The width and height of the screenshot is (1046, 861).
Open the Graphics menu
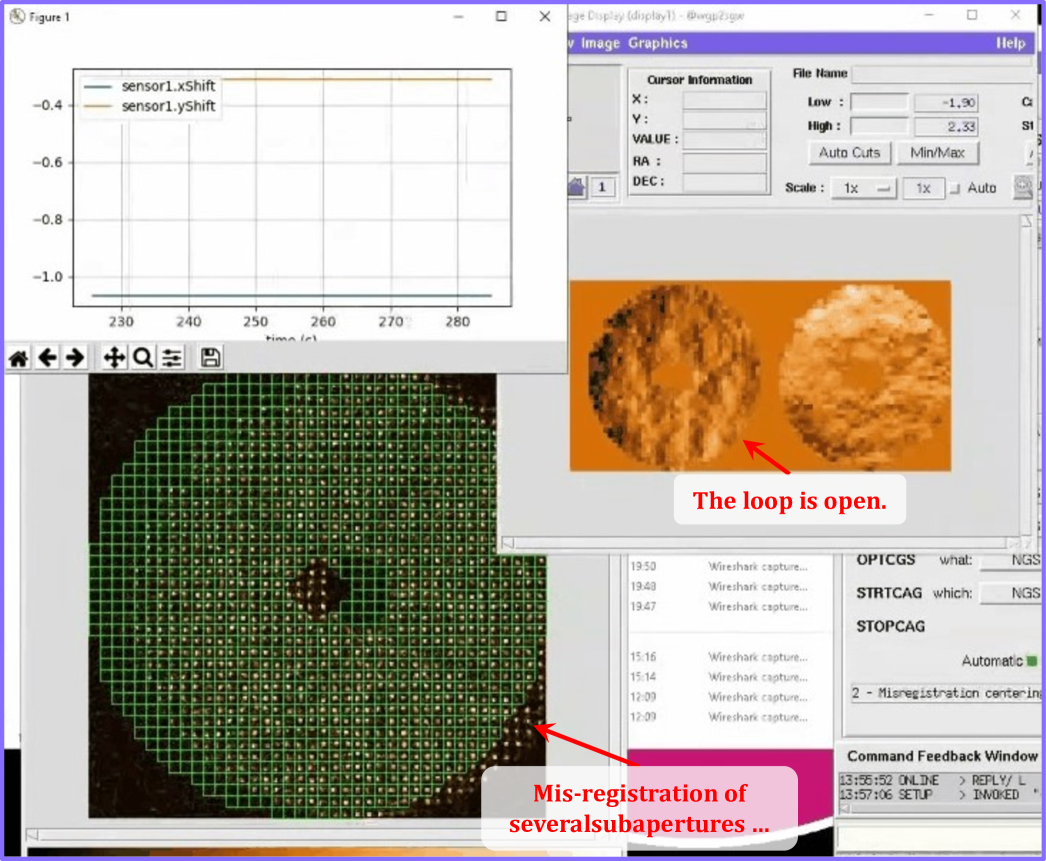(657, 43)
